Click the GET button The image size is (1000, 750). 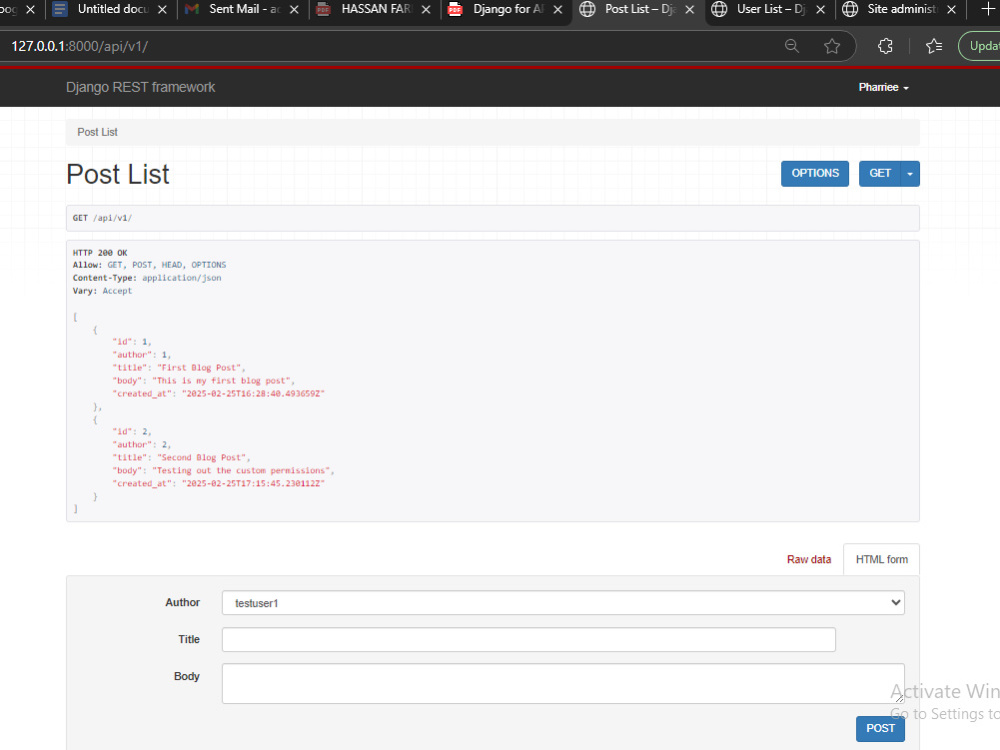879,173
